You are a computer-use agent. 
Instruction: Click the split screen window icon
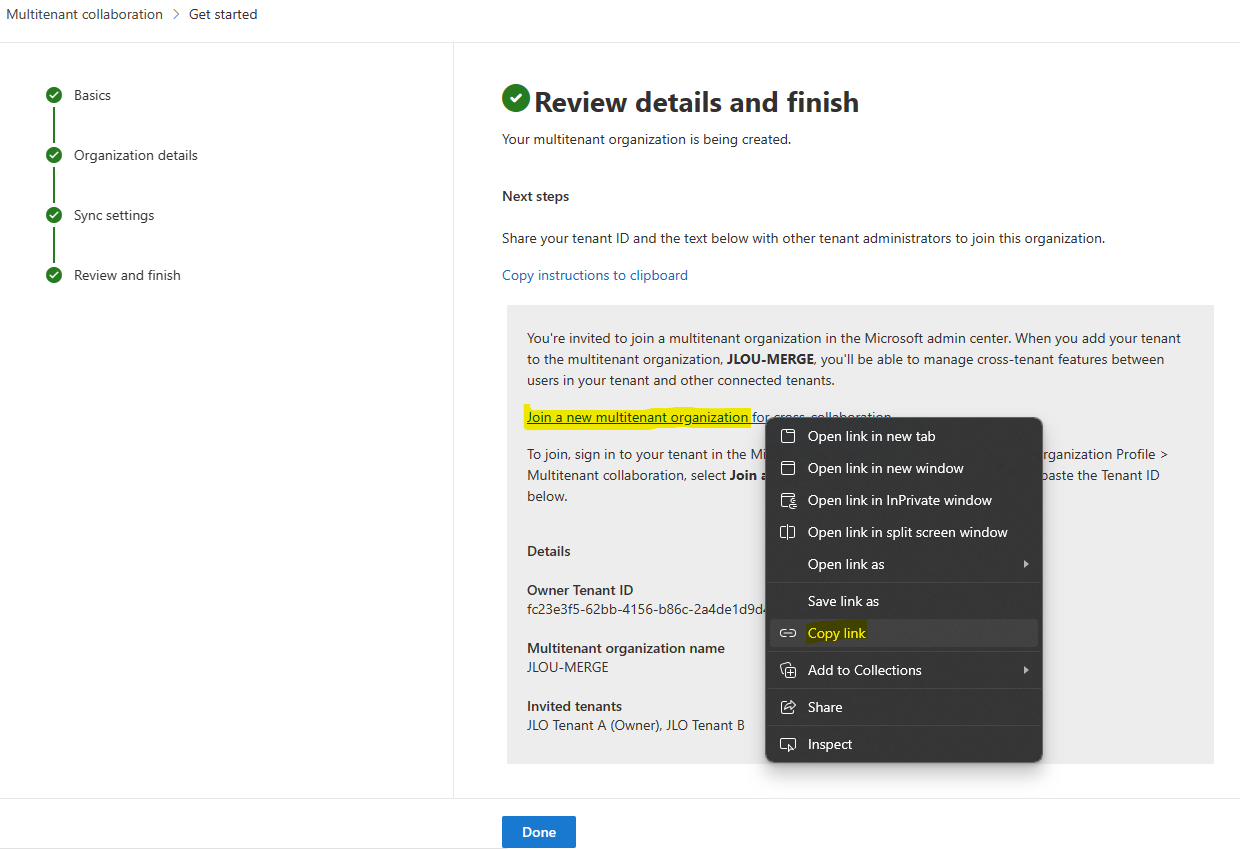pyautogui.click(x=788, y=532)
